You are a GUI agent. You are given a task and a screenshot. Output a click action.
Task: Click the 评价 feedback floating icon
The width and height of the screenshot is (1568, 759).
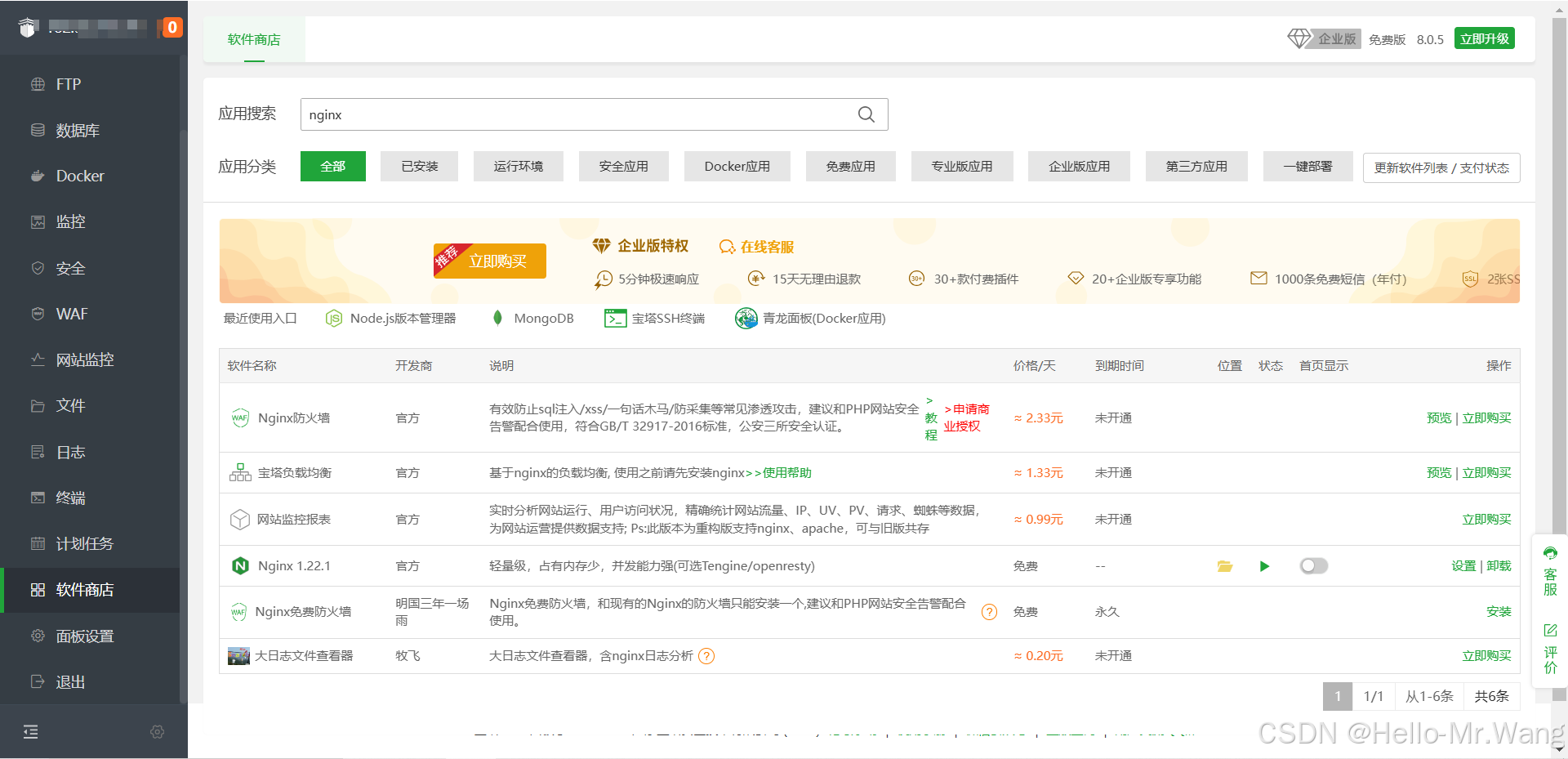[x=1550, y=648]
